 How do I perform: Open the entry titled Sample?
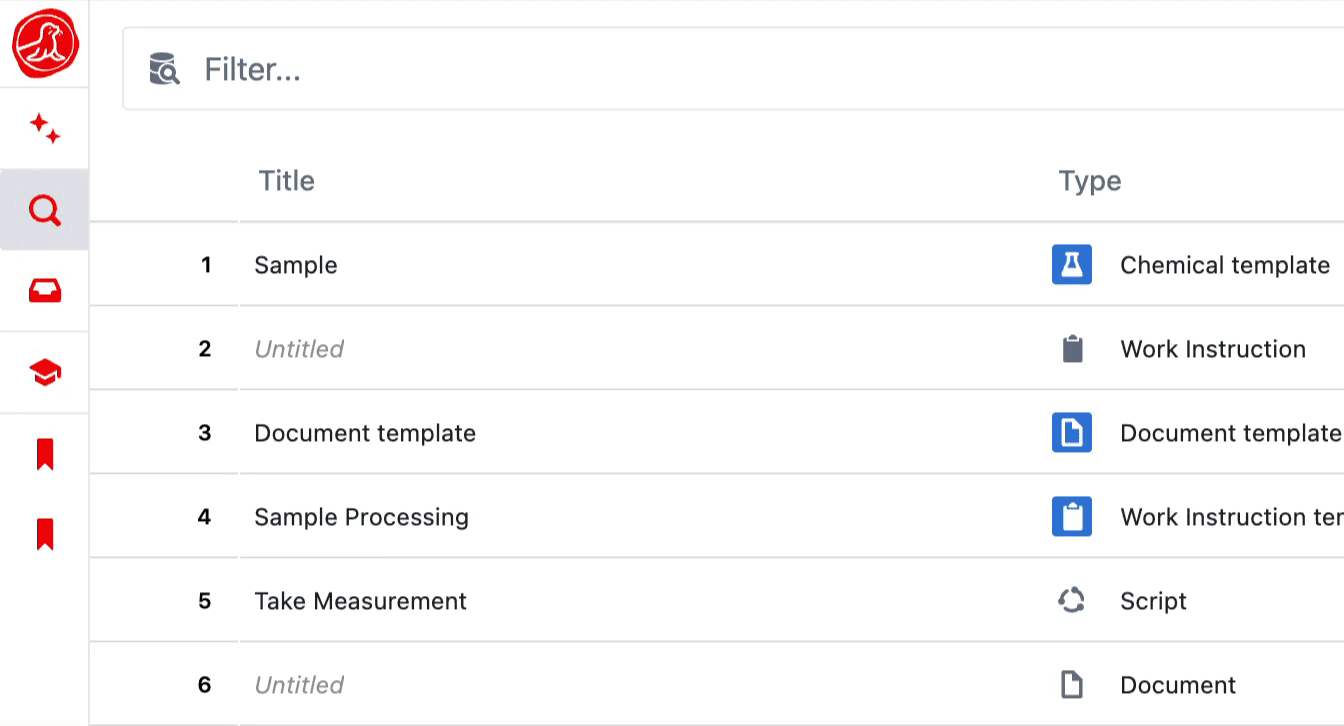click(296, 264)
